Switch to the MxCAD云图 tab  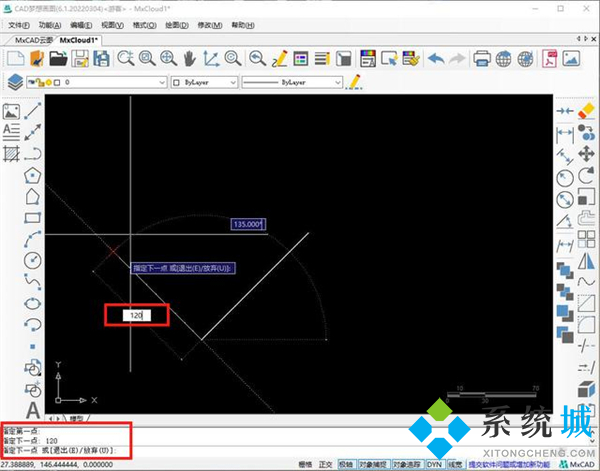(x=33, y=40)
